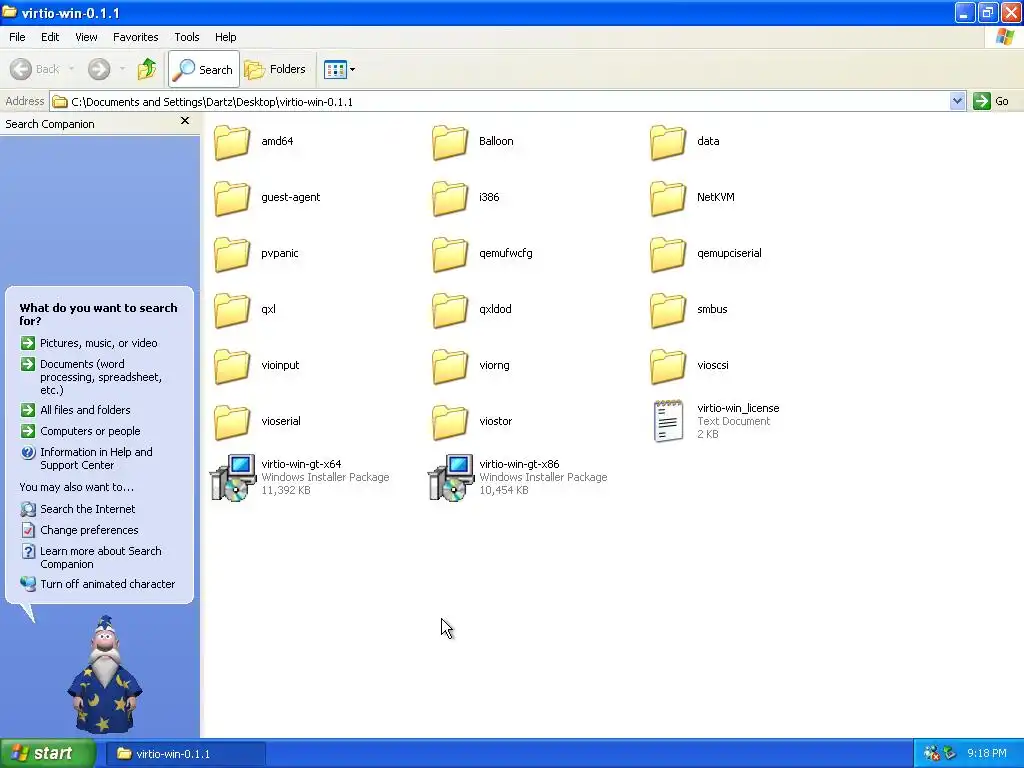Screen dimensions: 1024x768
Task: Open the File menu
Action: (x=17, y=37)
